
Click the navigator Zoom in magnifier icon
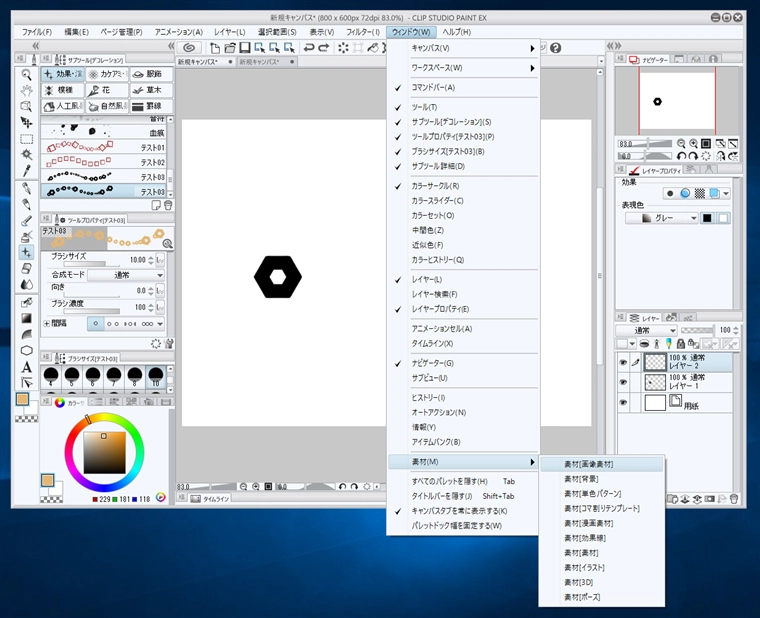click(x=694, y=143)
